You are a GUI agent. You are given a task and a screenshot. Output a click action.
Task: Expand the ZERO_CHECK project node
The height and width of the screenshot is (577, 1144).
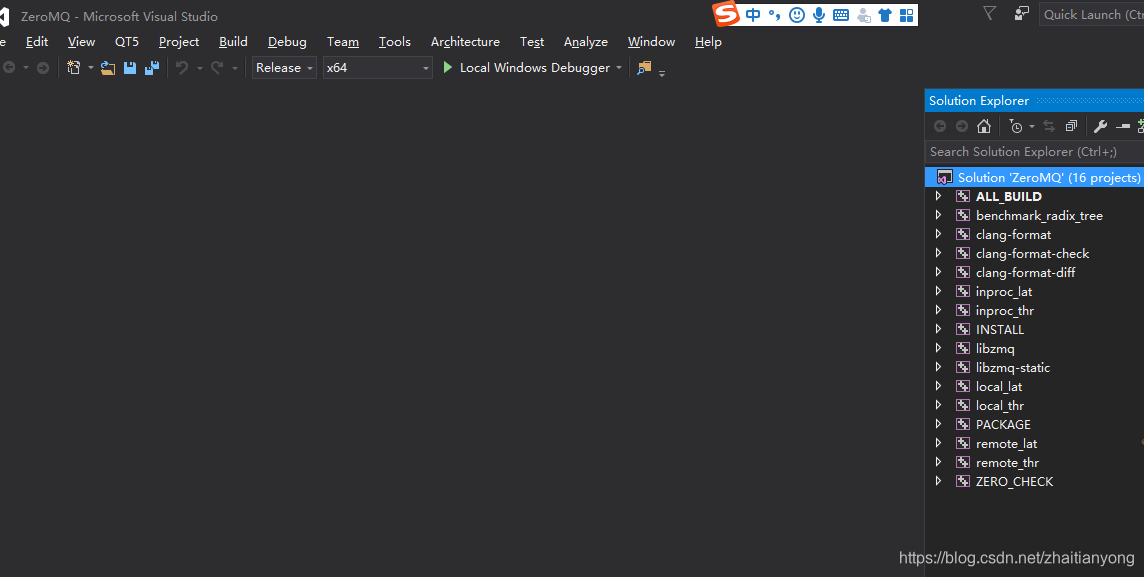tap(938, 481)
